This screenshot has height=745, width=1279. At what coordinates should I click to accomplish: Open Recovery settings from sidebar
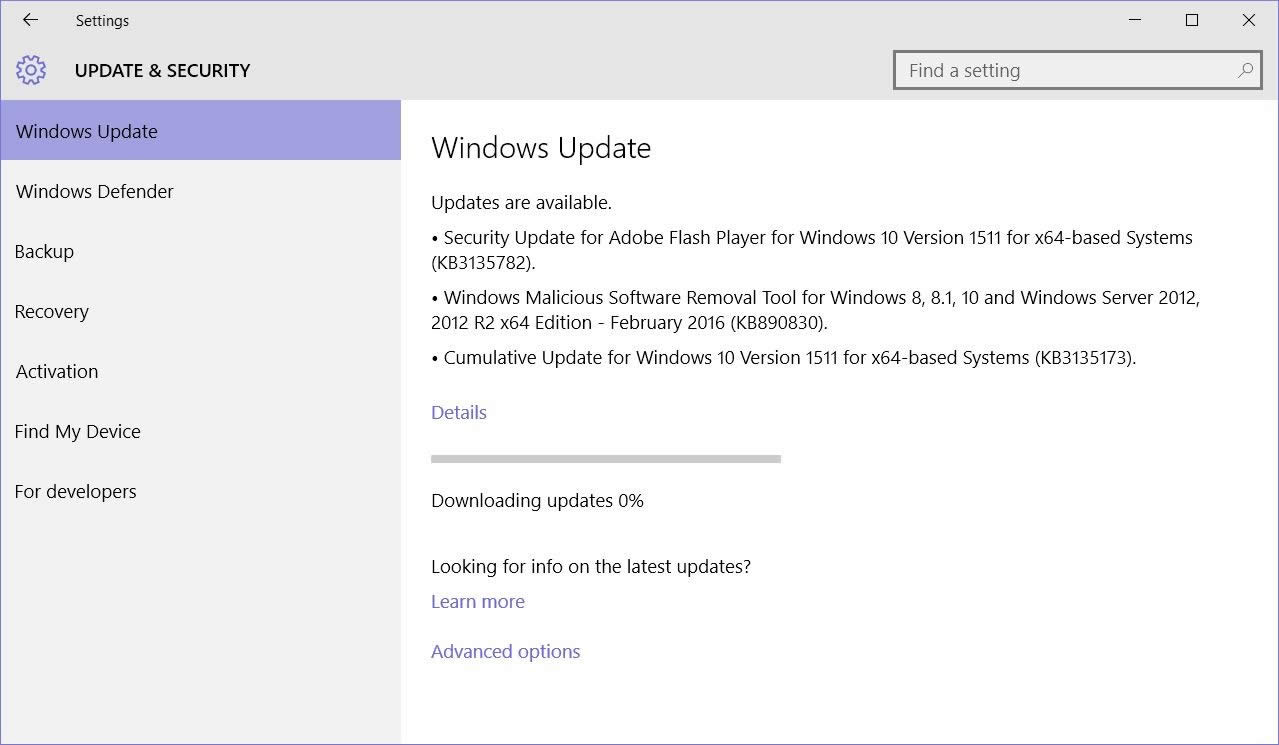pos(51,311)
